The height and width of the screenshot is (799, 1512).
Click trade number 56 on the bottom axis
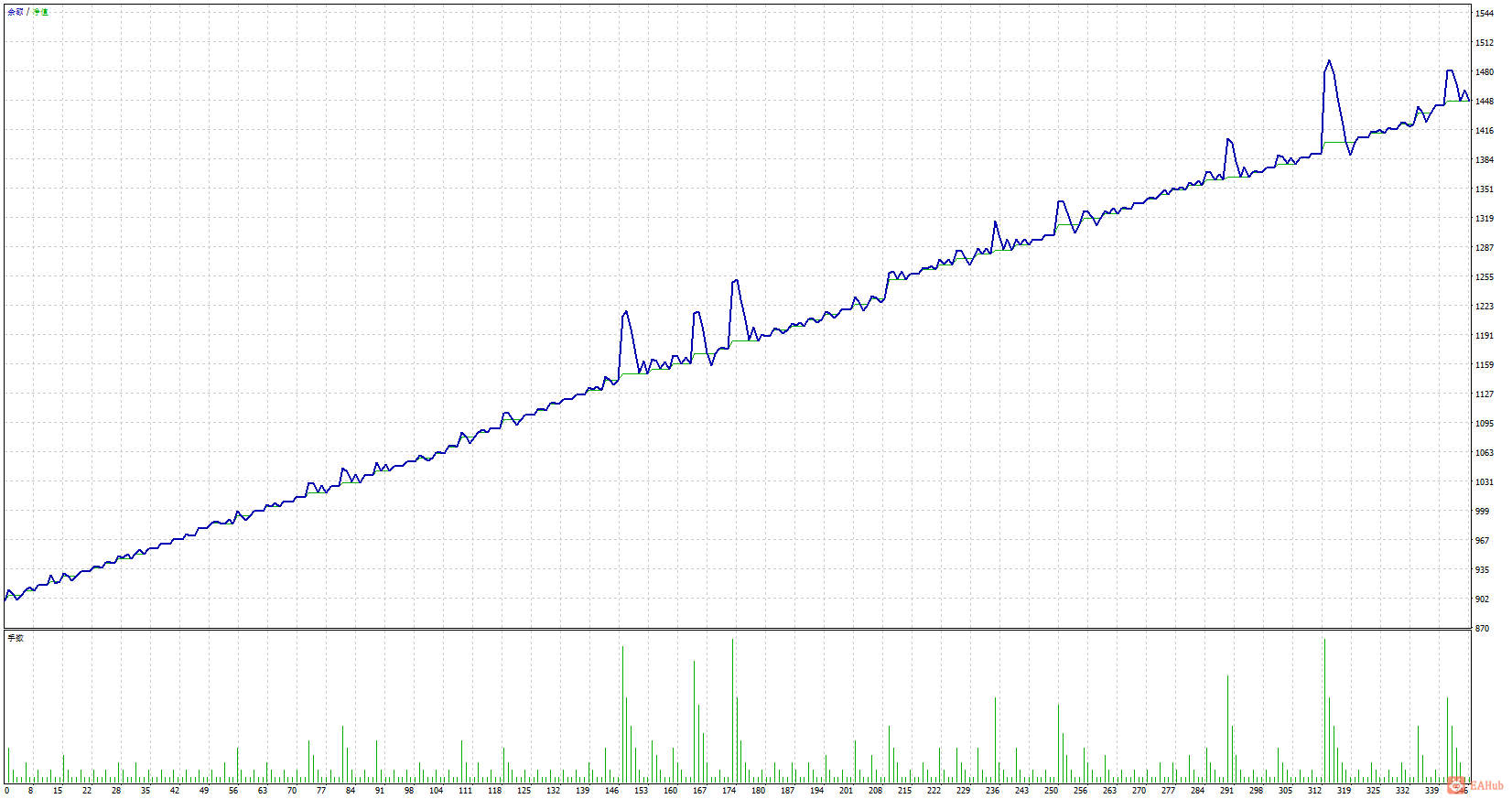point(233,791)
